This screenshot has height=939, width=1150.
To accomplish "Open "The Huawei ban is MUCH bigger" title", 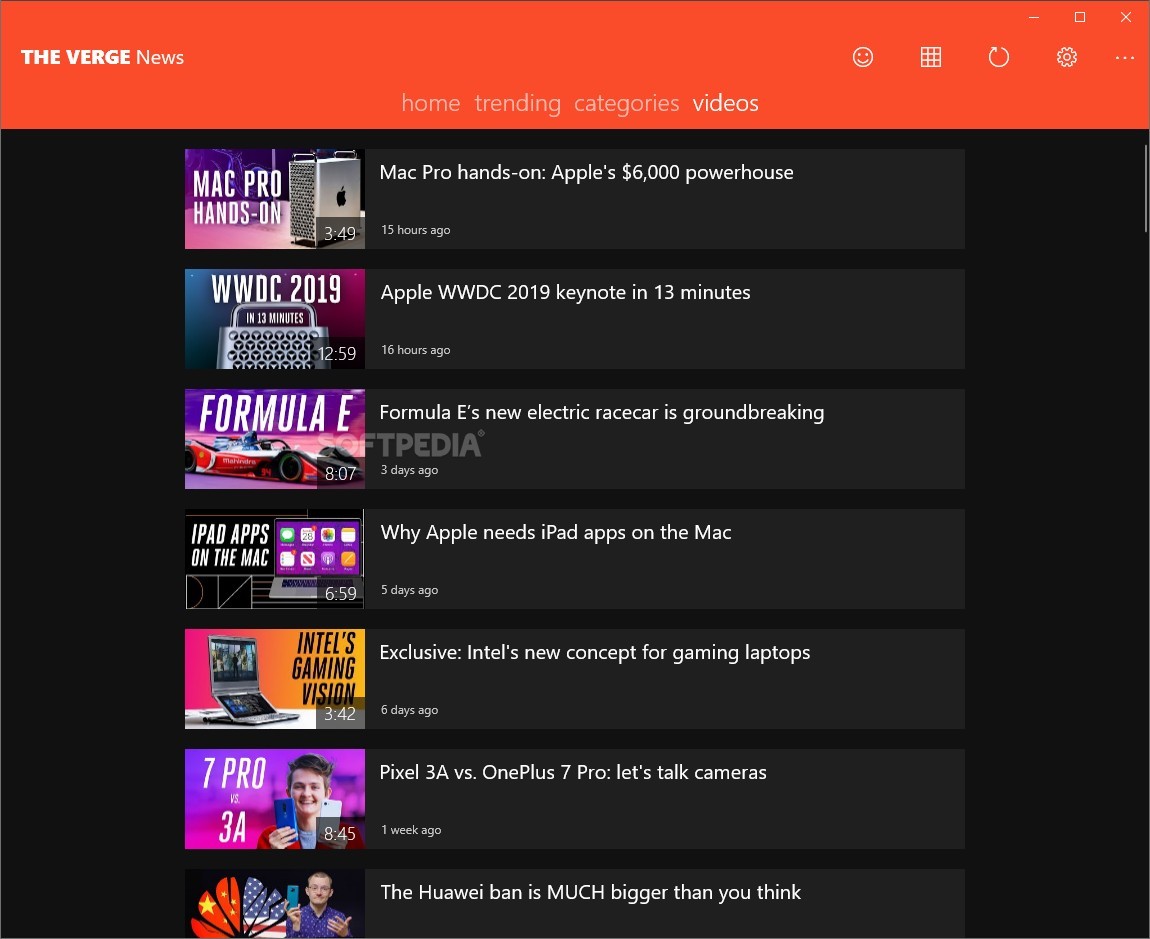I will [x=590, y=893].
